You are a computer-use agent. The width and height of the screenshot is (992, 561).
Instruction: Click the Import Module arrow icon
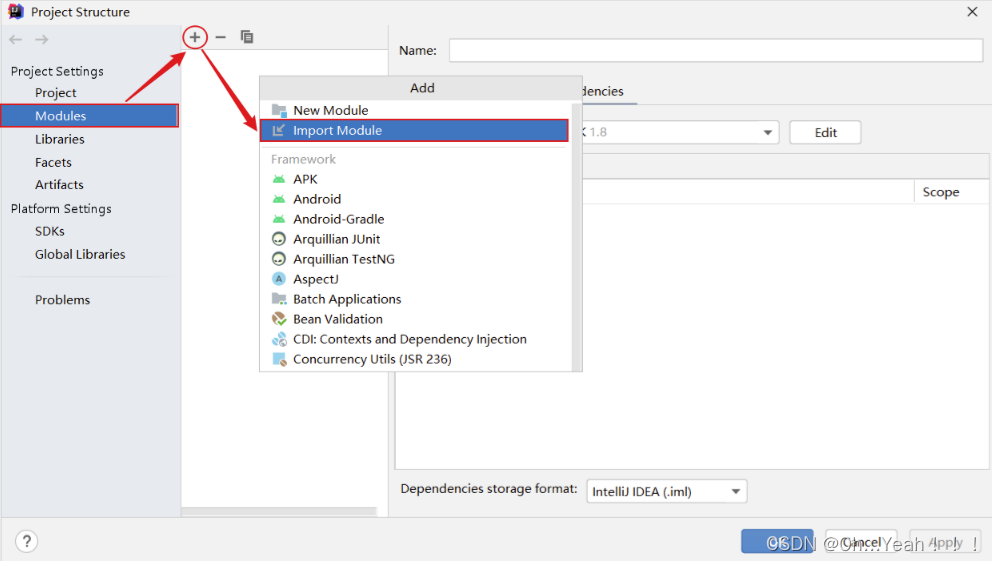[278, 130]
